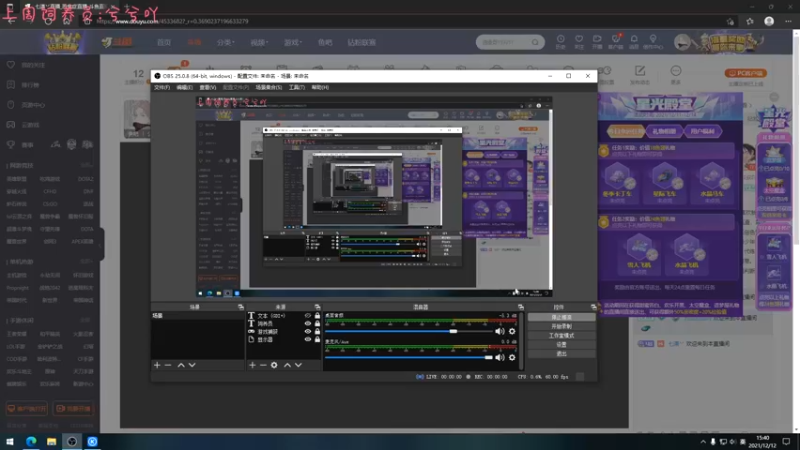Screen dimensions: 800x450
Task: Open 鱼吧 in Douyu navigation bar
Action: tap(325, 42)
